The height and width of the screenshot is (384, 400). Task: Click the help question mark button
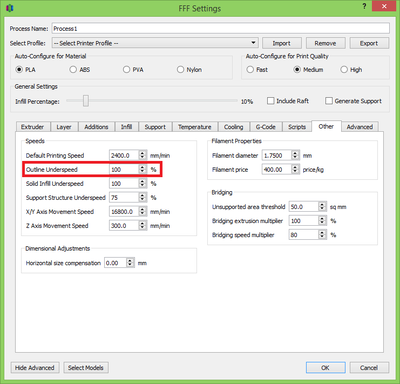coord(364,6)
